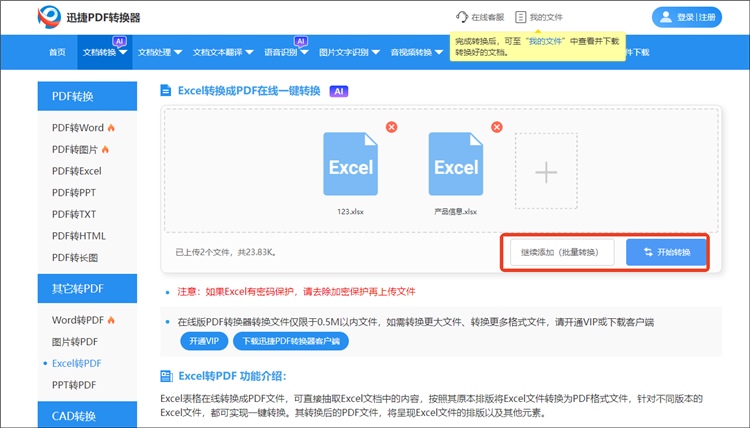Open 我的文件 in the header

(x=539, y=17)
